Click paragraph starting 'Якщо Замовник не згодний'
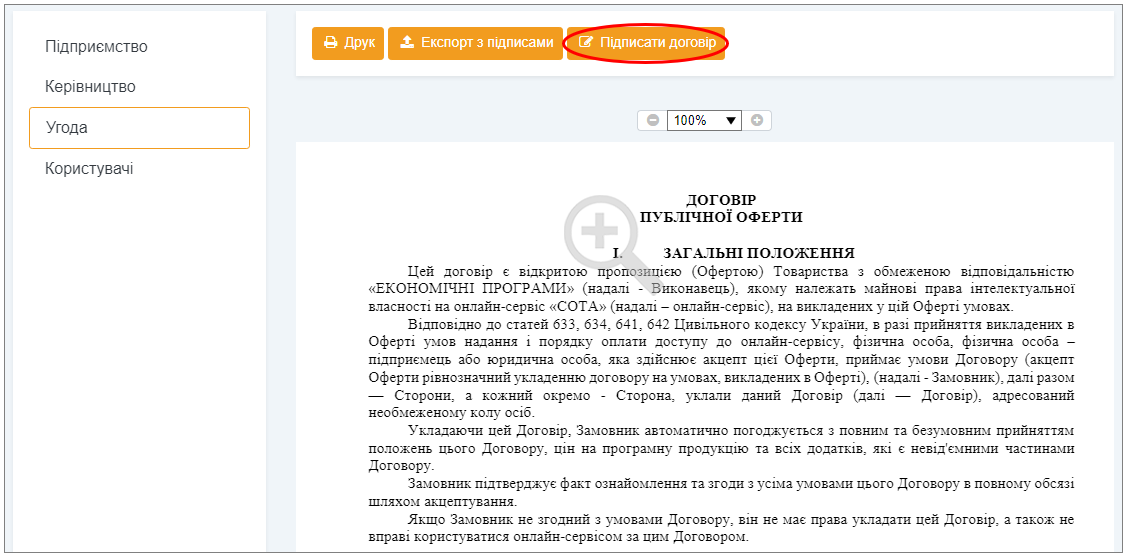 pyautogui.click(x=721, y=528)
